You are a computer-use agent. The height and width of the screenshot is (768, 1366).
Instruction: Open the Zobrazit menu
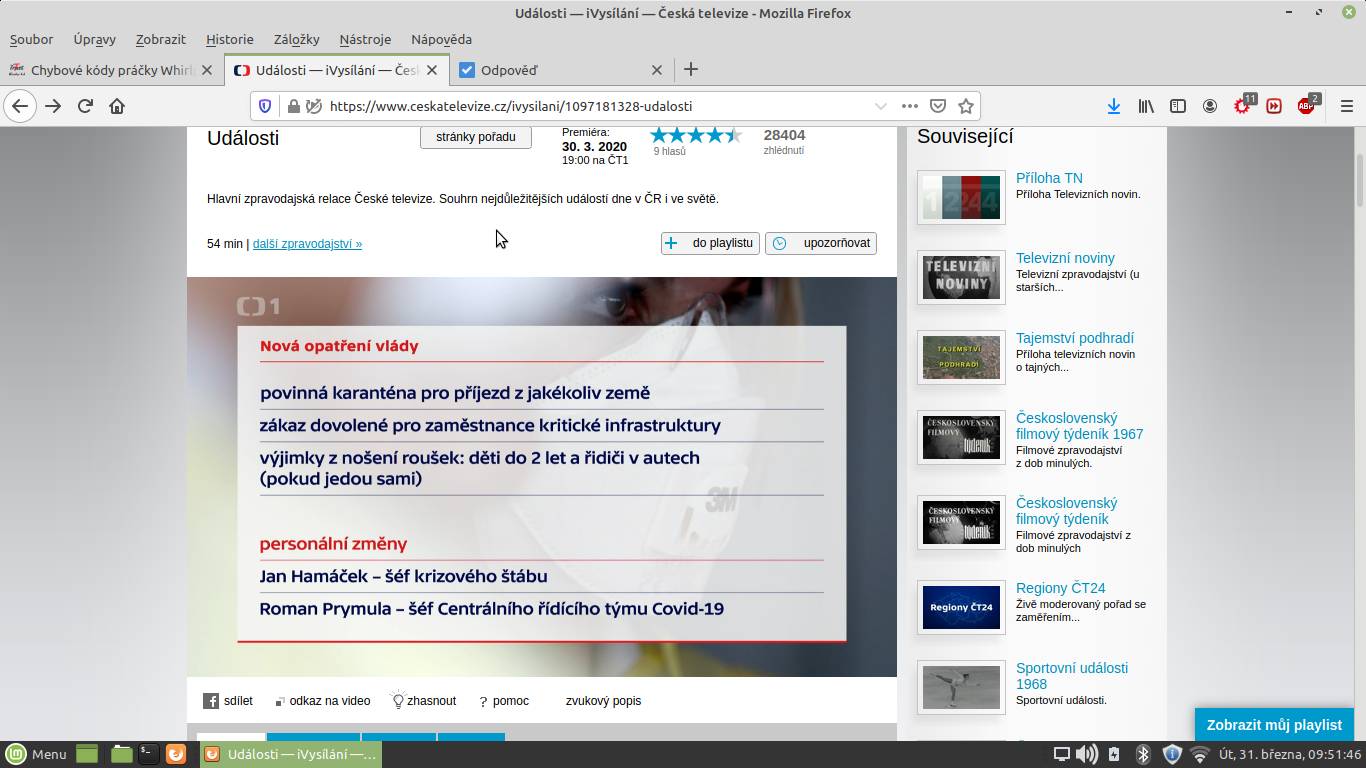[160, 39]
